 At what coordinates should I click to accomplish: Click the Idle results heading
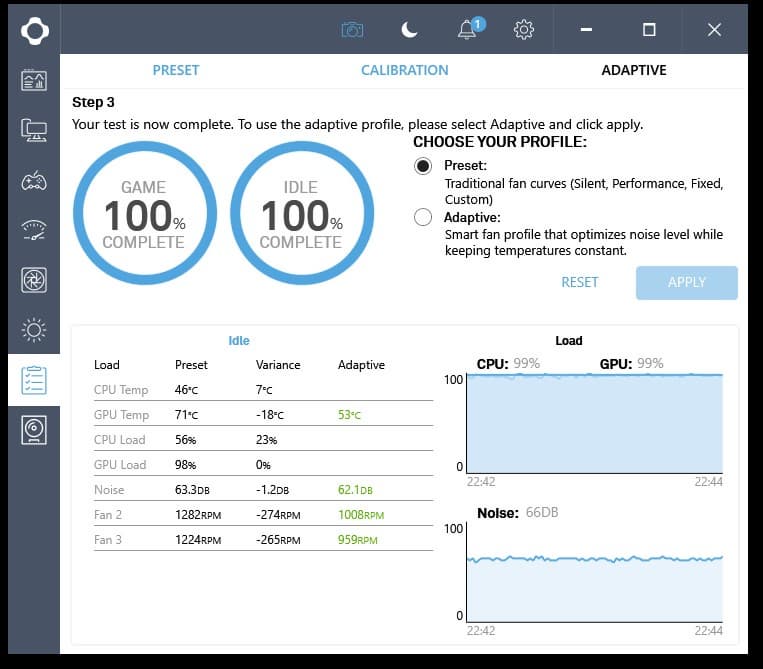[x=239, y=341]
